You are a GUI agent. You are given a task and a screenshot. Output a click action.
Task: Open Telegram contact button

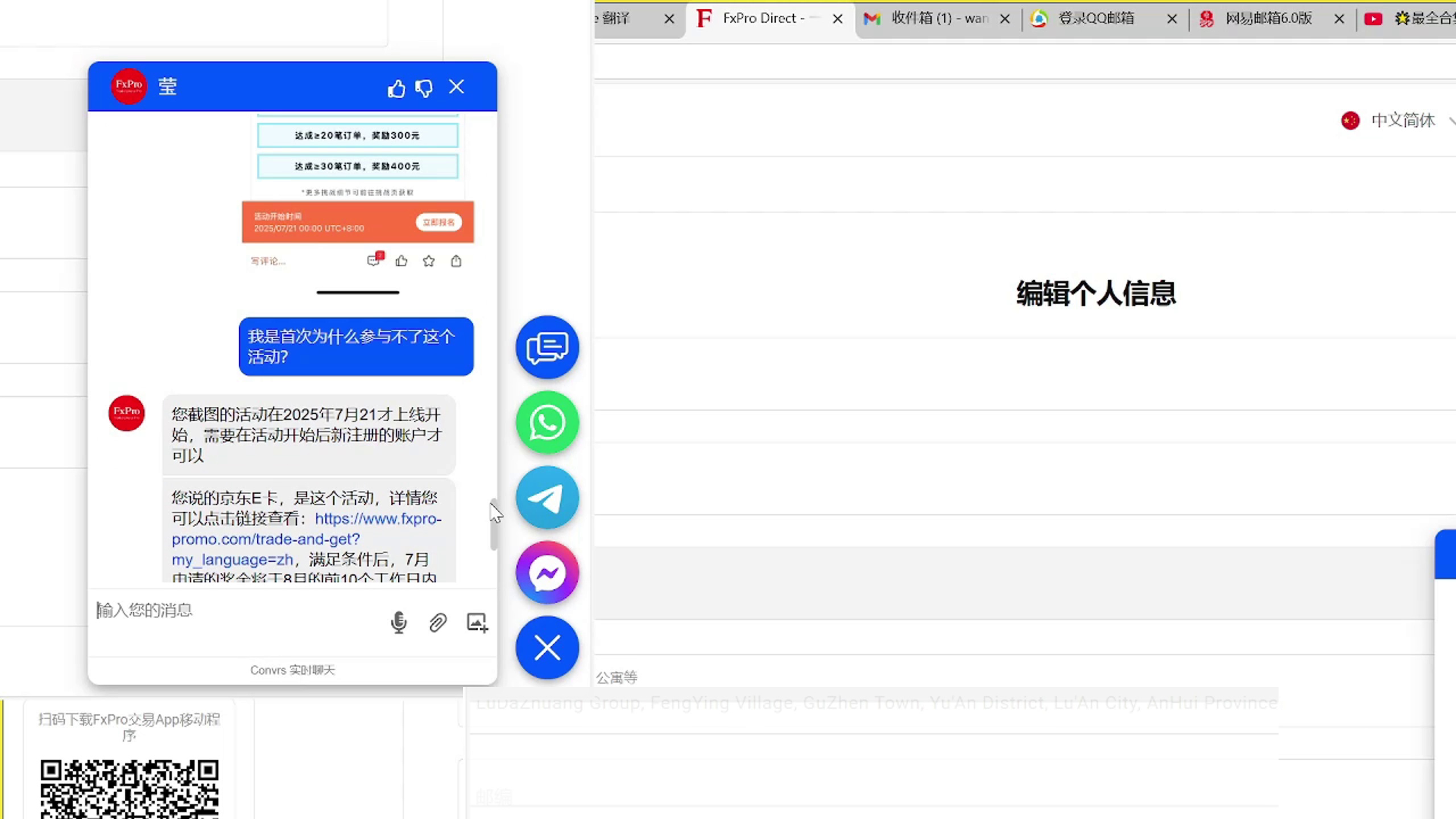coord(547,498)
